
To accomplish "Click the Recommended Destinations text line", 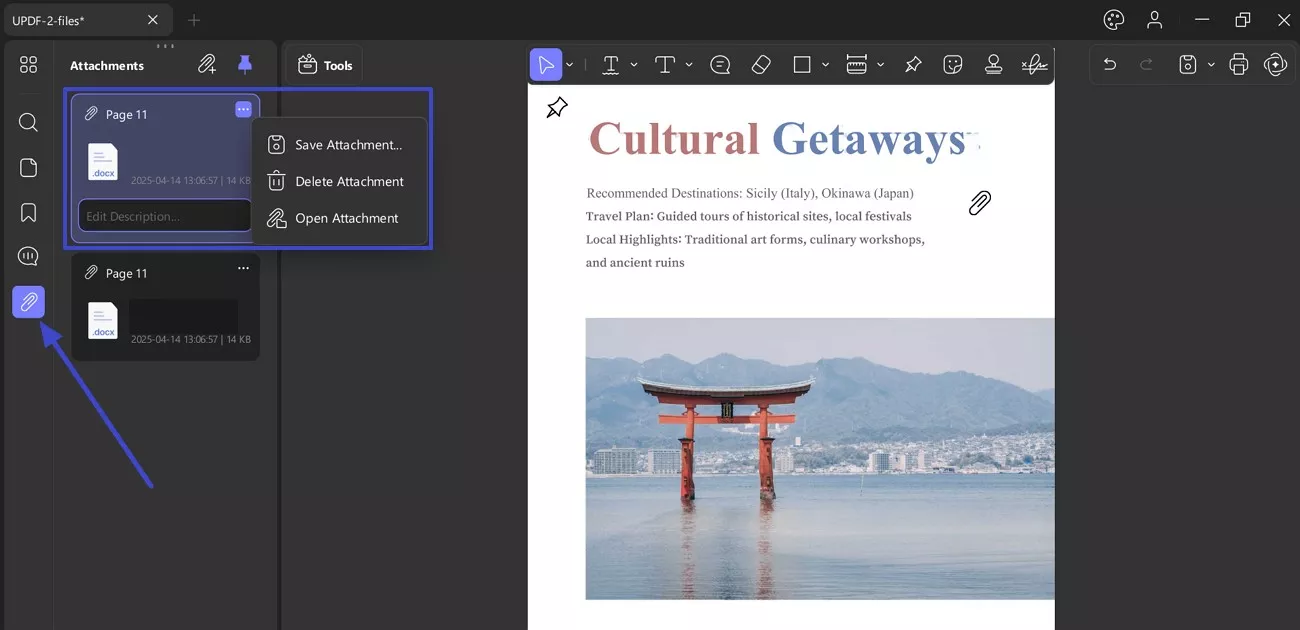I will click(x=750, y=193).
